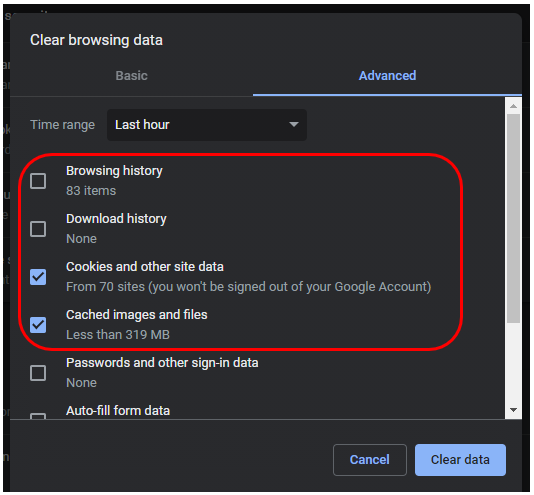The image size is (534, 495).
Task: Click the 'Download history' label
Action: coord(116,219)
